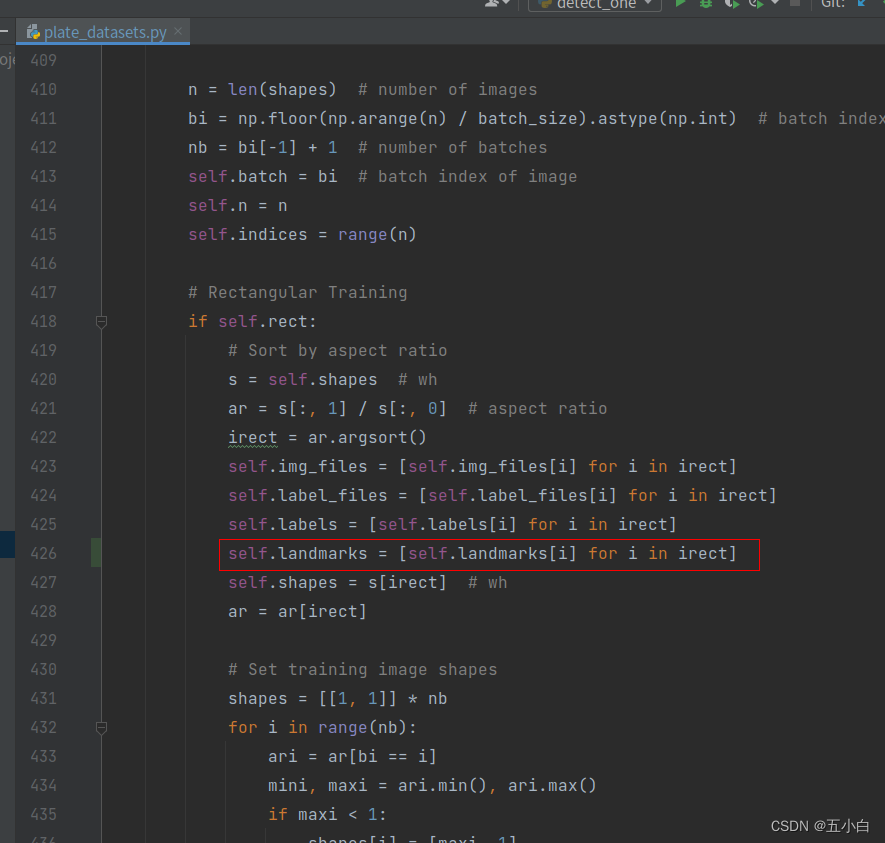
Task: Click the 'self.n = n' line
Action: pyautogui.click(x=238, y=206)
